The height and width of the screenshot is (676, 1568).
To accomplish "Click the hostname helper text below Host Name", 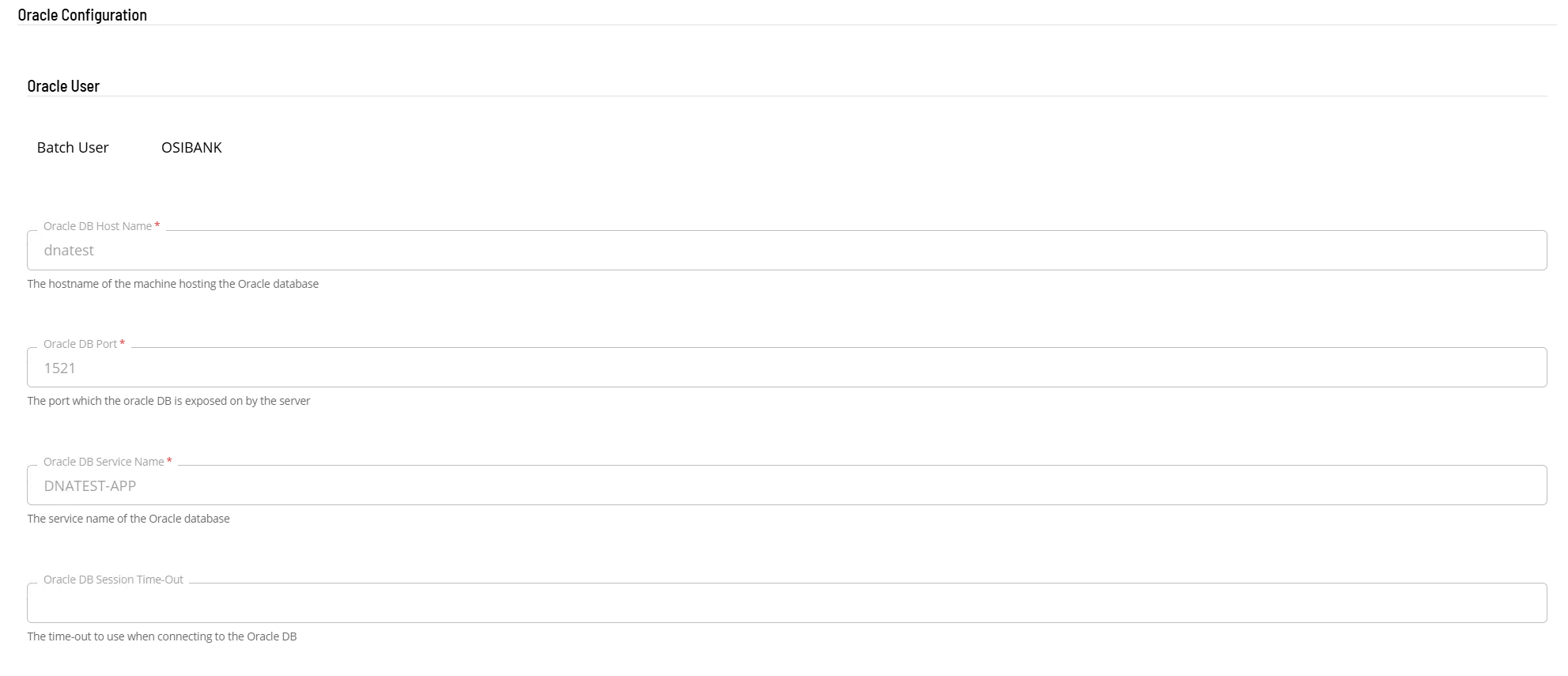I will point(172,284).
